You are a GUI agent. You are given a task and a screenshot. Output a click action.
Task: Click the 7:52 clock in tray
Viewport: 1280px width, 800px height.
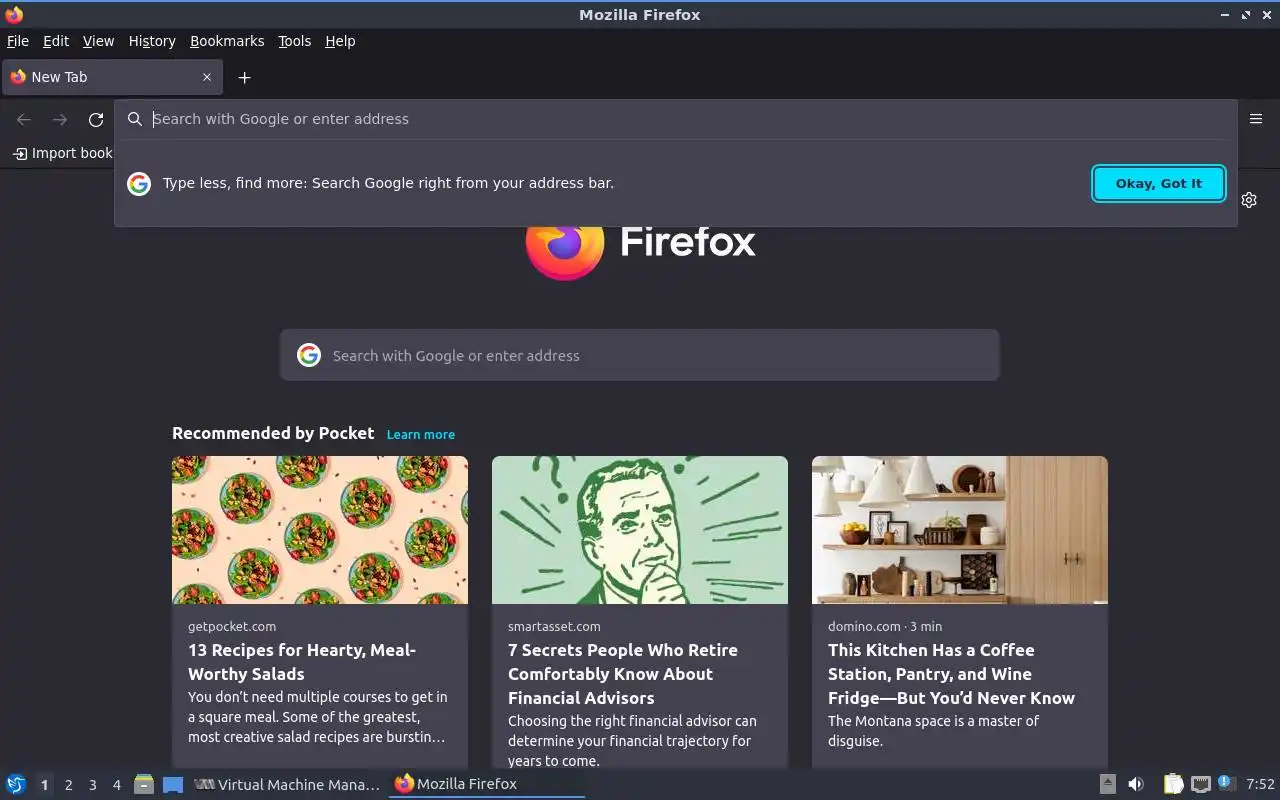point(1260,784)
